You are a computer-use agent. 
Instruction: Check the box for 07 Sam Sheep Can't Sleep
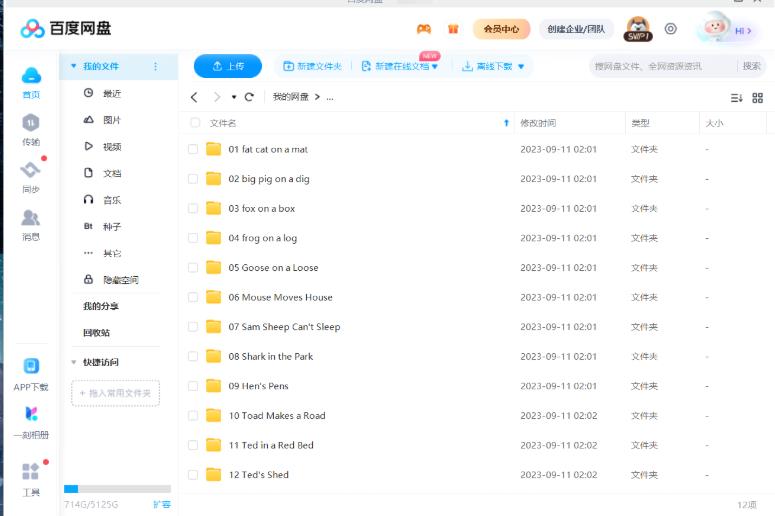point(193,327)
